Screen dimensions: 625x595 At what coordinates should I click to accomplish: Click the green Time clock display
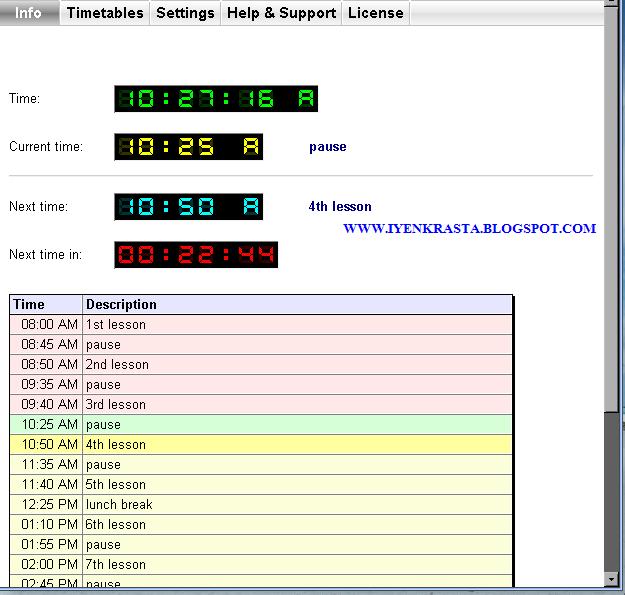[x=216, y=99]
